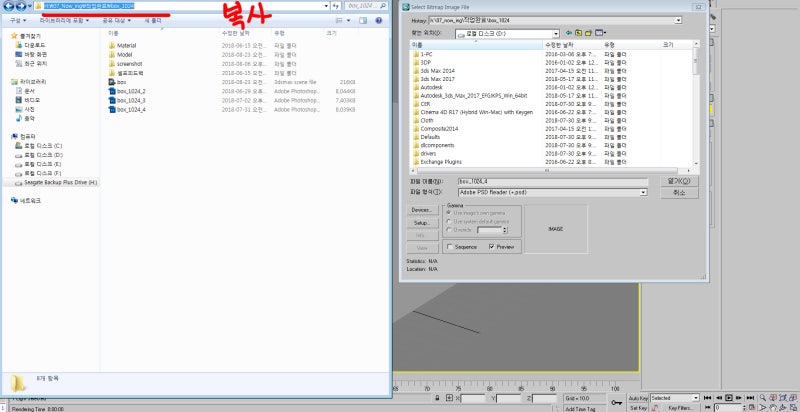Toggle Absolute mode transform type-in icon

[x=449, y=398]
